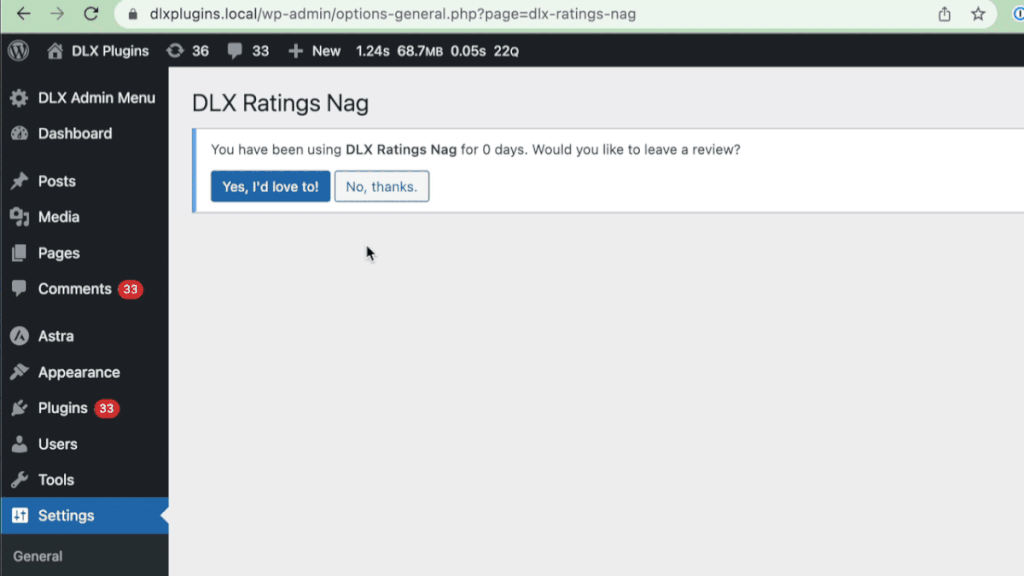
Task: Click the Tools wrench icon
Action: (x=19, y=480)
